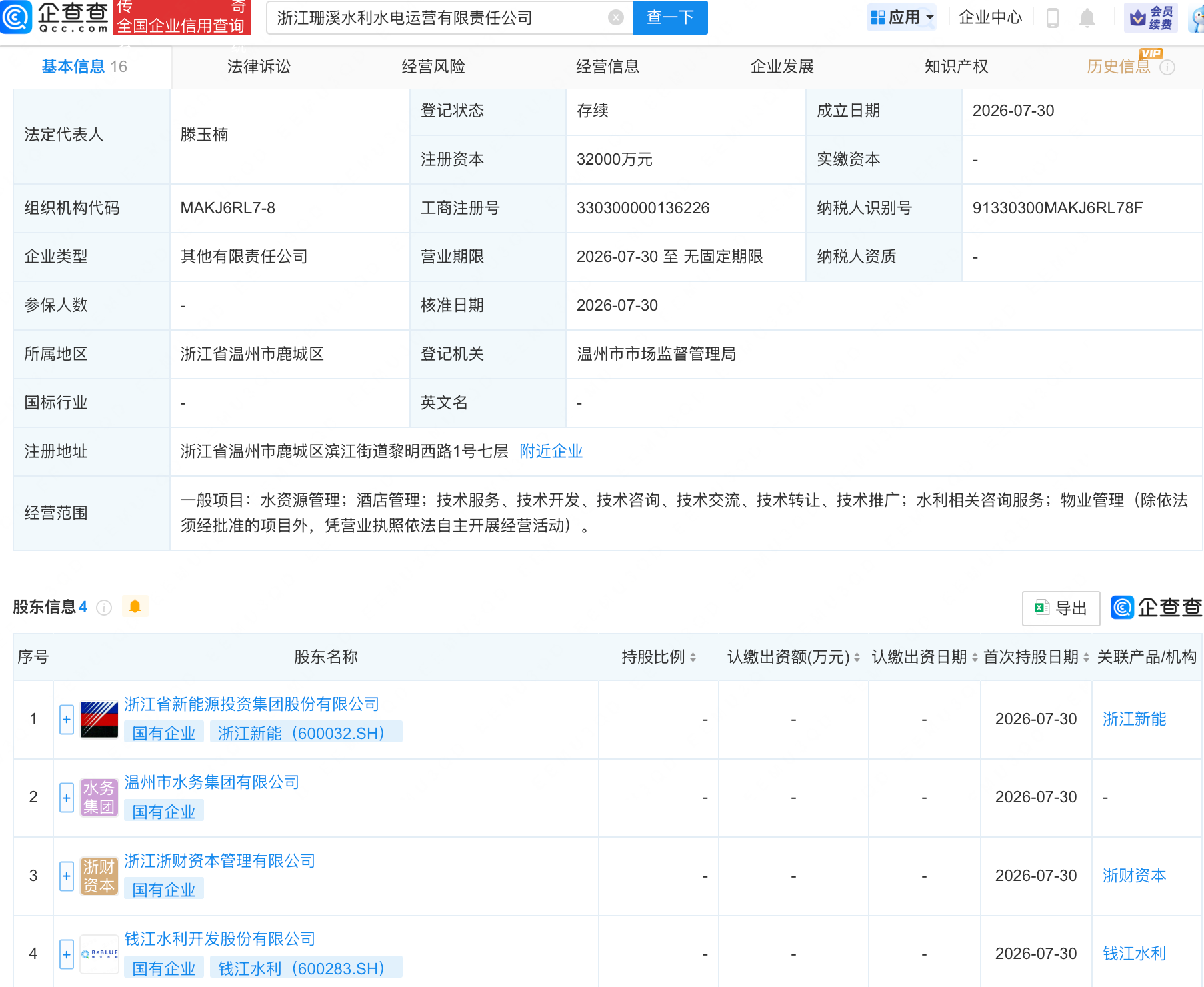Click registered capital 32000万元 value

coord(614,159)
